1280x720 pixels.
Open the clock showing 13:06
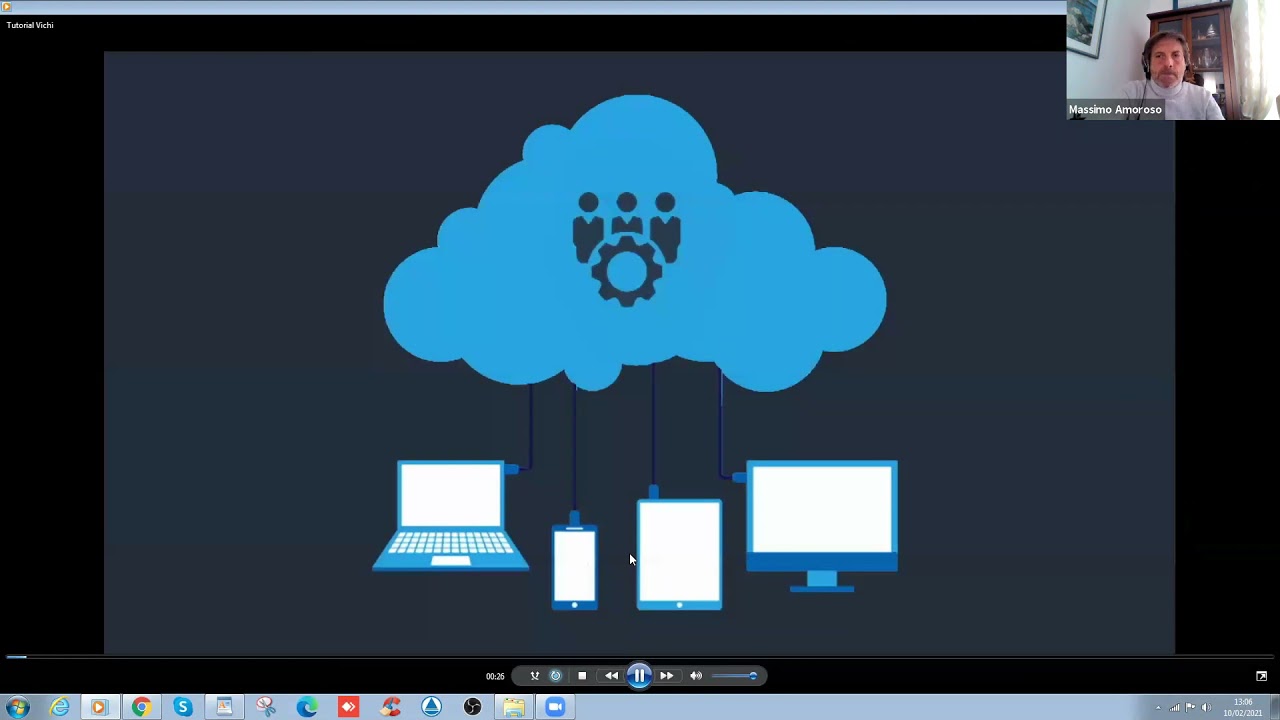tap(1243, 707)
